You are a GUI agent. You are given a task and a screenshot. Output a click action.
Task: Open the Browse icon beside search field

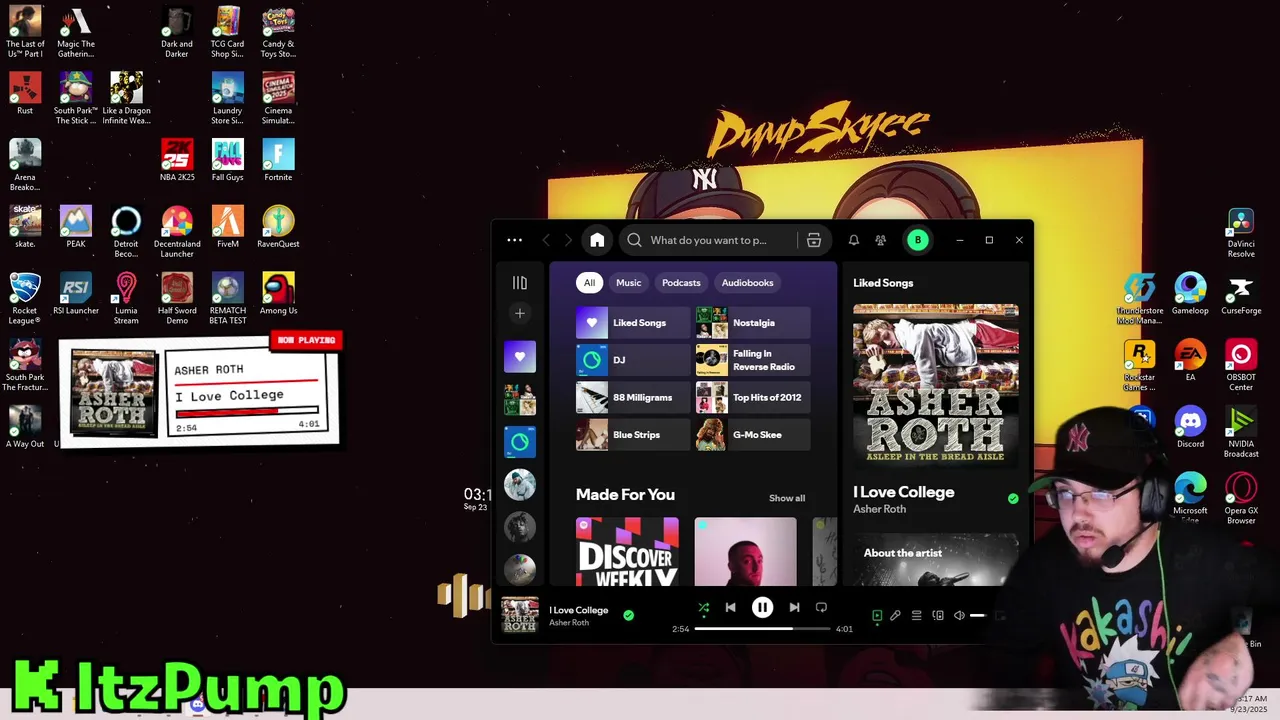[x=814, y=240]
